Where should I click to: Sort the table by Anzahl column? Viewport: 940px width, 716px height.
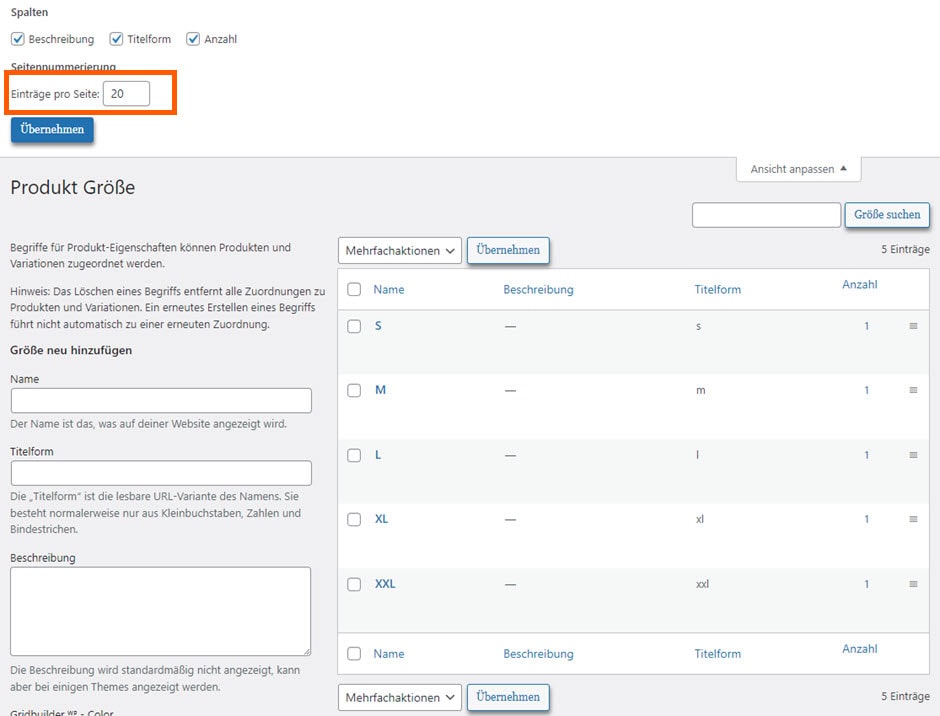tap(859, 285)
